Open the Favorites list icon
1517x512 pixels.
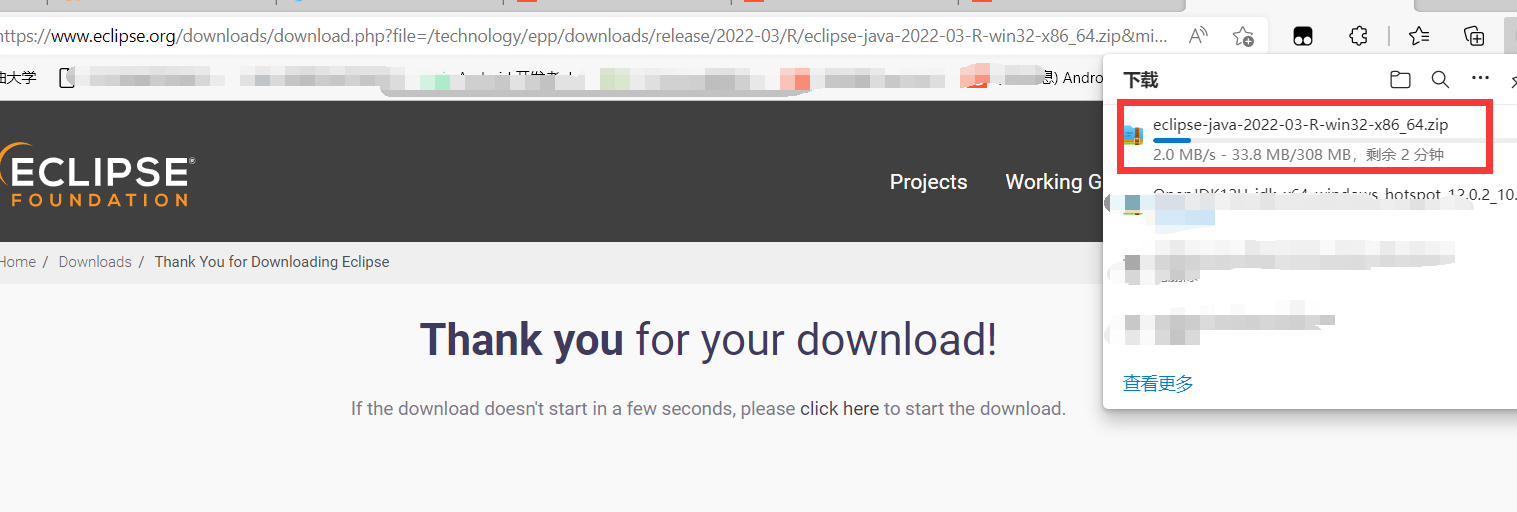(x=1419, y=37)
